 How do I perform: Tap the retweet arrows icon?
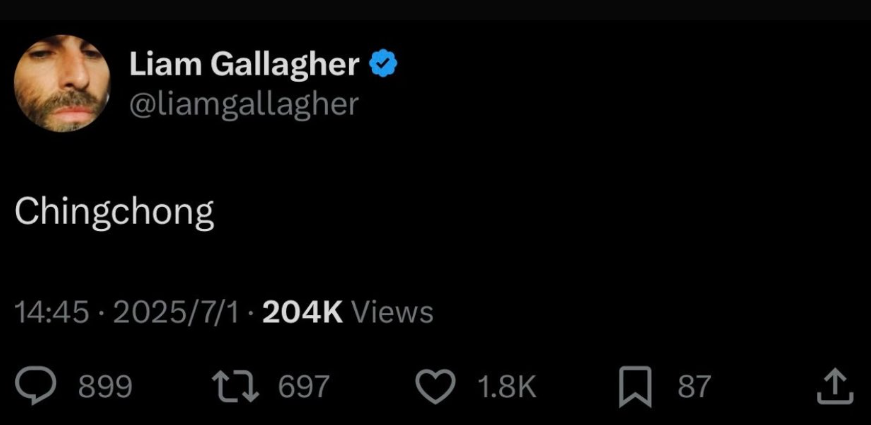click(x=237, y=387)
